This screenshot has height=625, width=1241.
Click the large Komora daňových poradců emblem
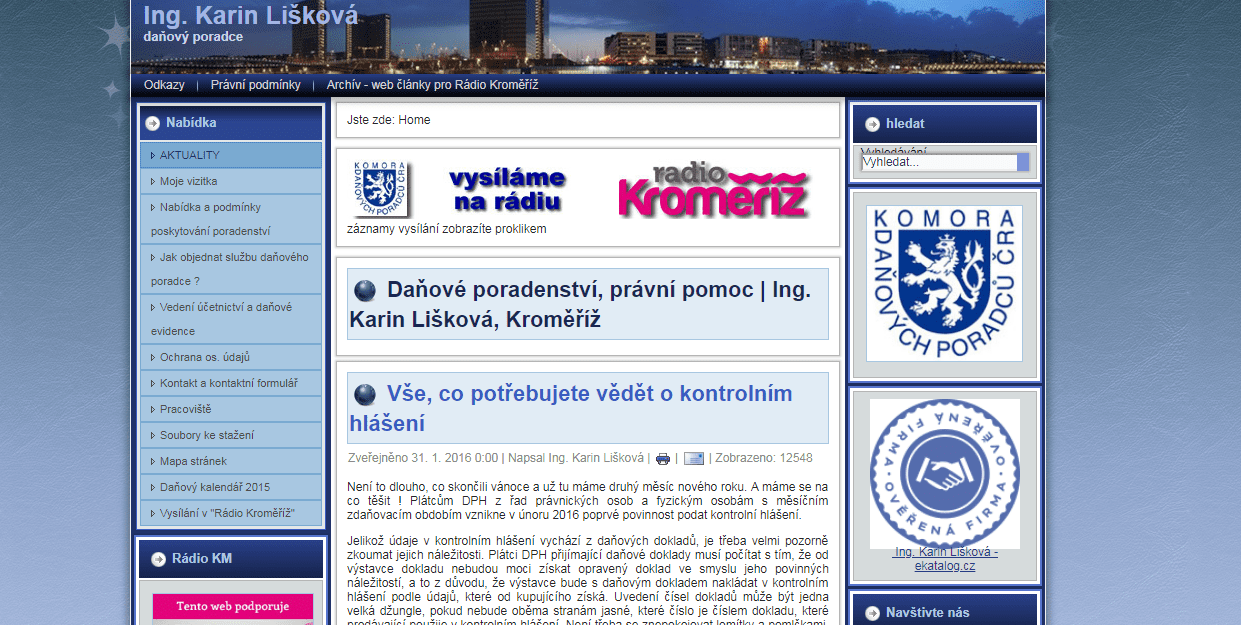point(944,283)
